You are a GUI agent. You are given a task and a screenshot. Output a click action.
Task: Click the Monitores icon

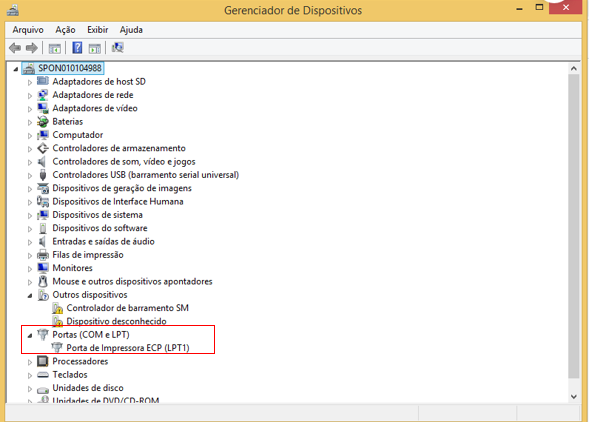(x=43, y=268)
